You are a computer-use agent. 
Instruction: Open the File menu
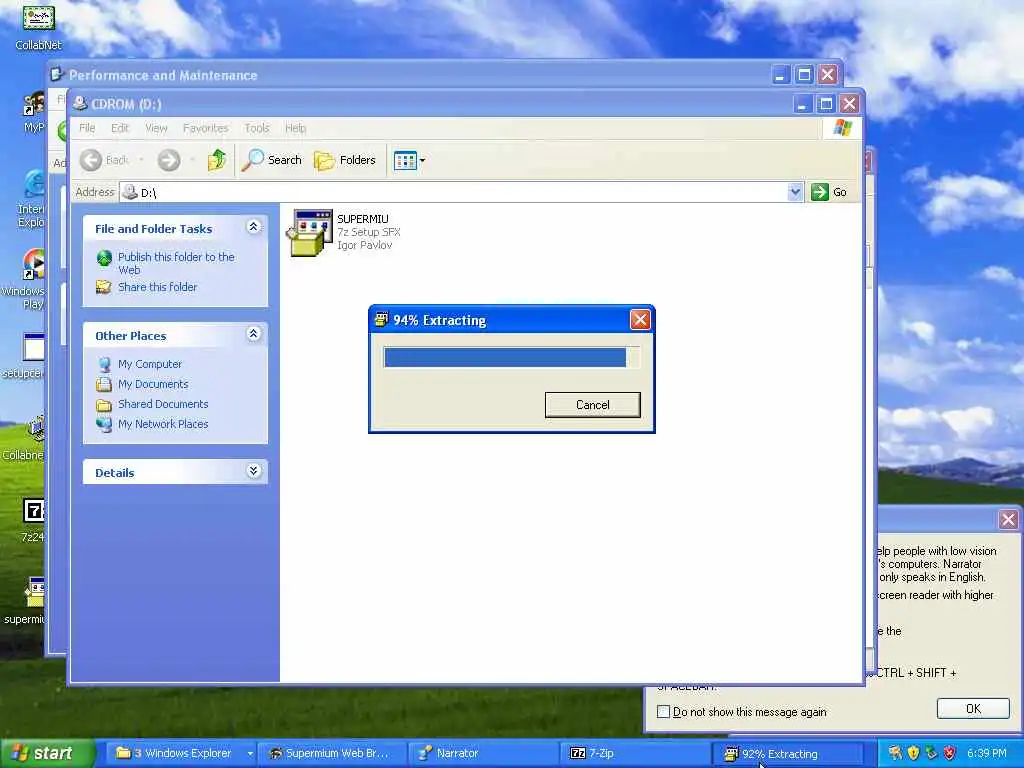click(x=87, y=128)
